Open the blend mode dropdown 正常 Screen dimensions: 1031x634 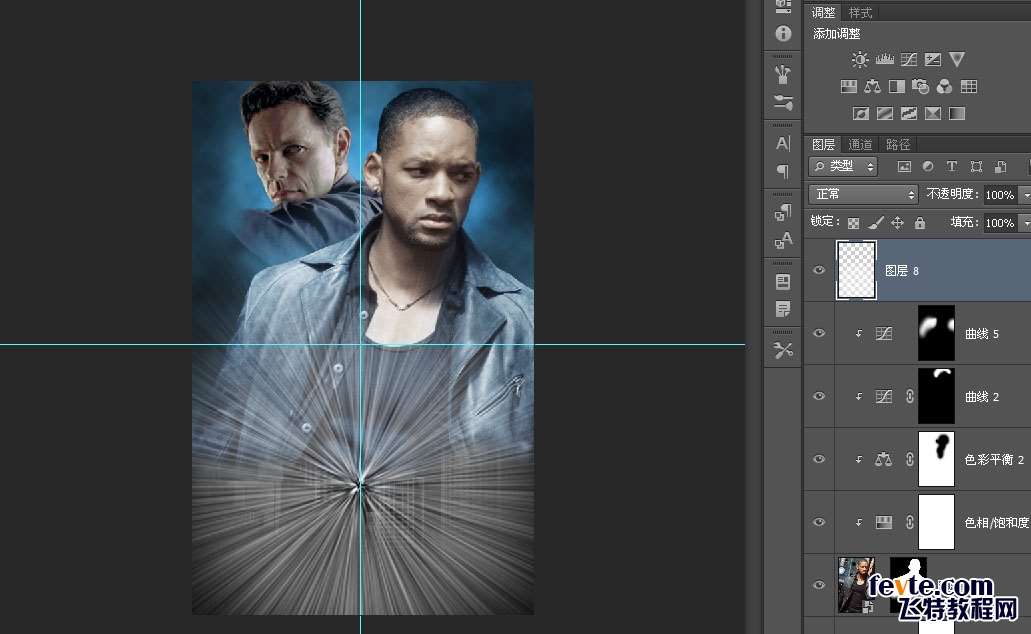click(x=863, y=194)
